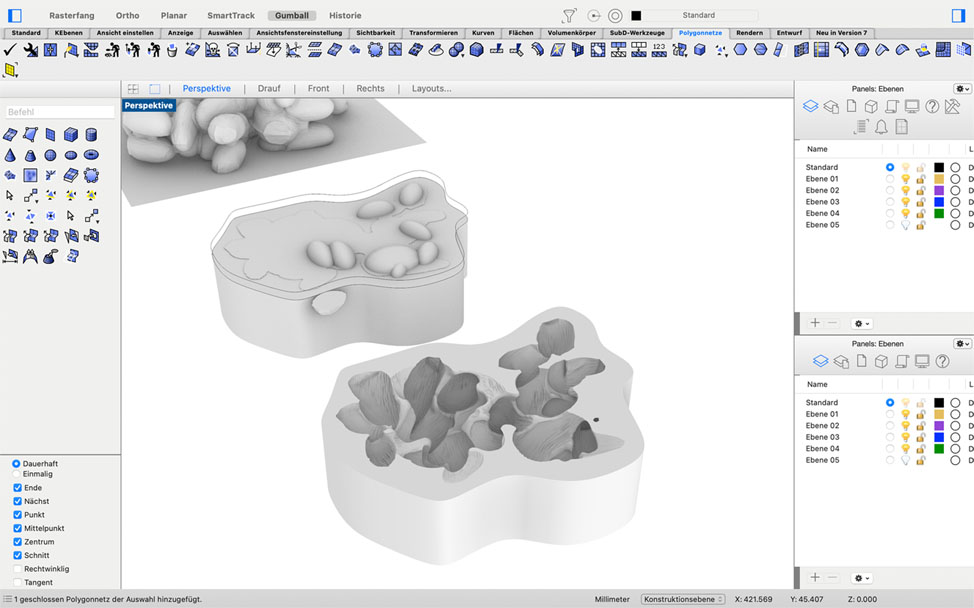Open gear menu of upper Ebenen panel
974x608 pixels.
coord(962,89)
